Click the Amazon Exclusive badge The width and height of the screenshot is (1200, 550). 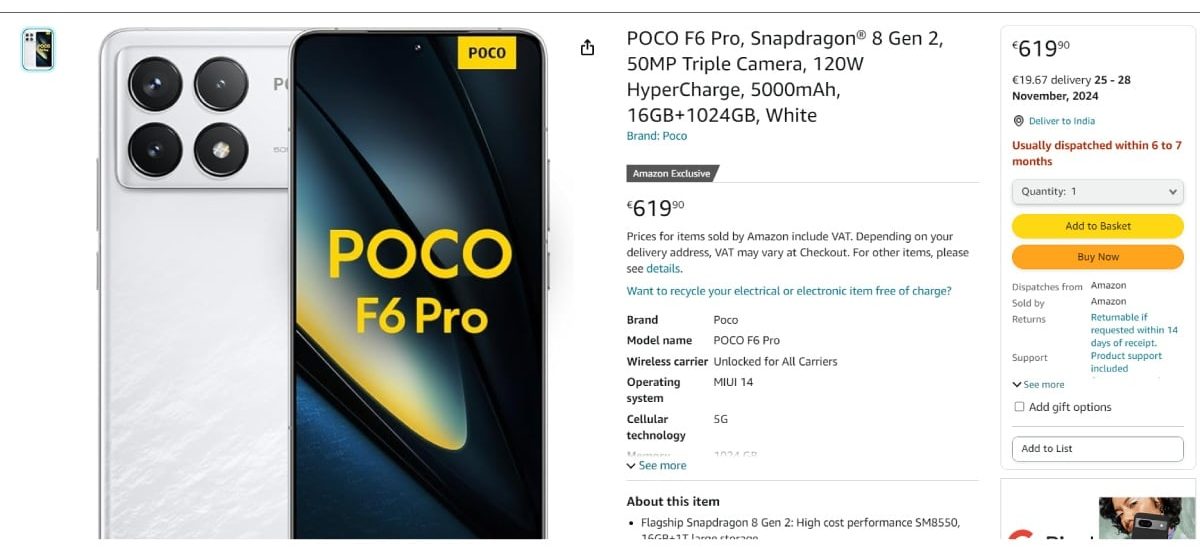671,174
